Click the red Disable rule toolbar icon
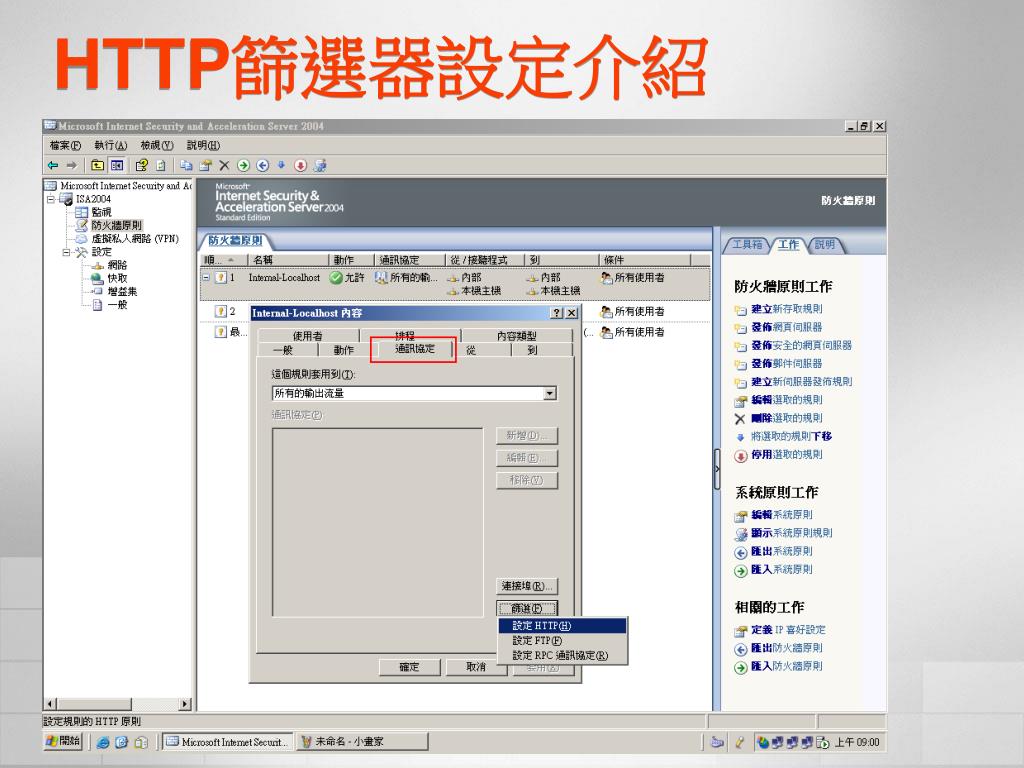 (300, 165)
